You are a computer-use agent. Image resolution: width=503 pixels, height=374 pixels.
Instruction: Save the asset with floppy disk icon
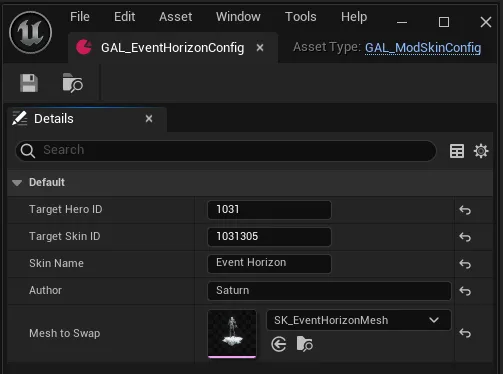(x=29, y=83)
